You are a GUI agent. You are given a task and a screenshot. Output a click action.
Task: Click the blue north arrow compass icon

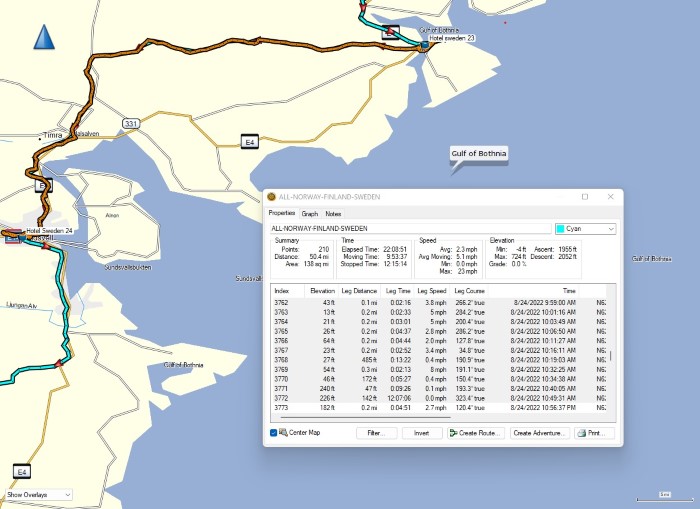click(x=44, y=37)
